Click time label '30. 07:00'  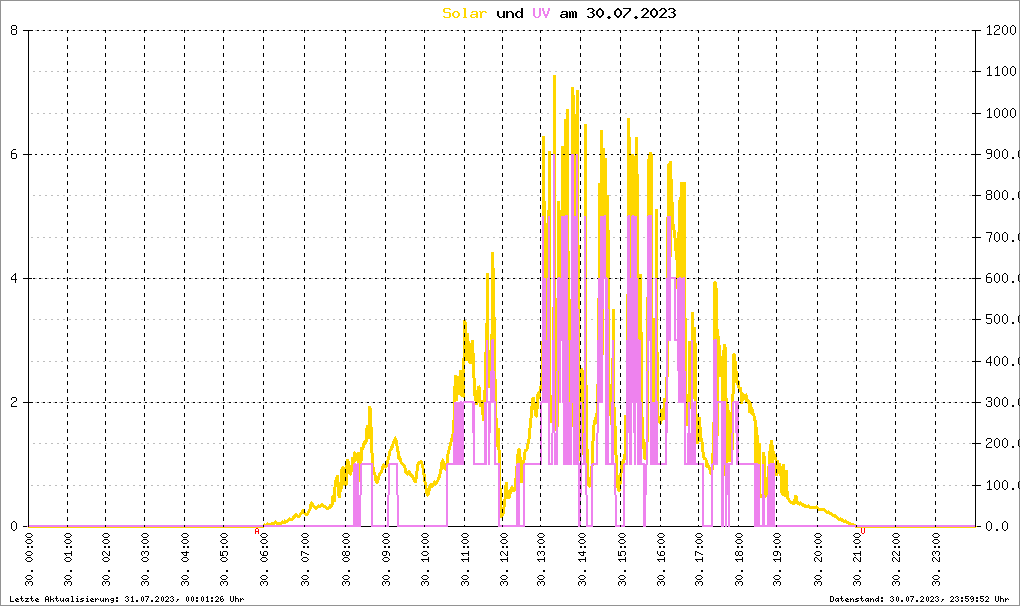[x=305, y=559]
